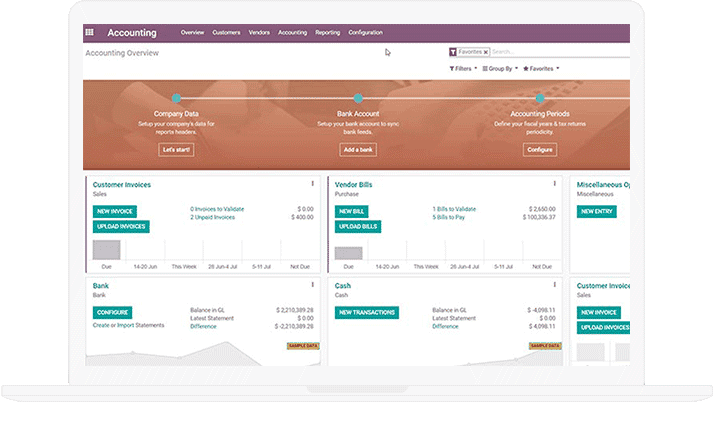Screen dimensions: 715x430
Task: Click the Let's start! button
Action: pyautogui.click(x=176, y=149)
